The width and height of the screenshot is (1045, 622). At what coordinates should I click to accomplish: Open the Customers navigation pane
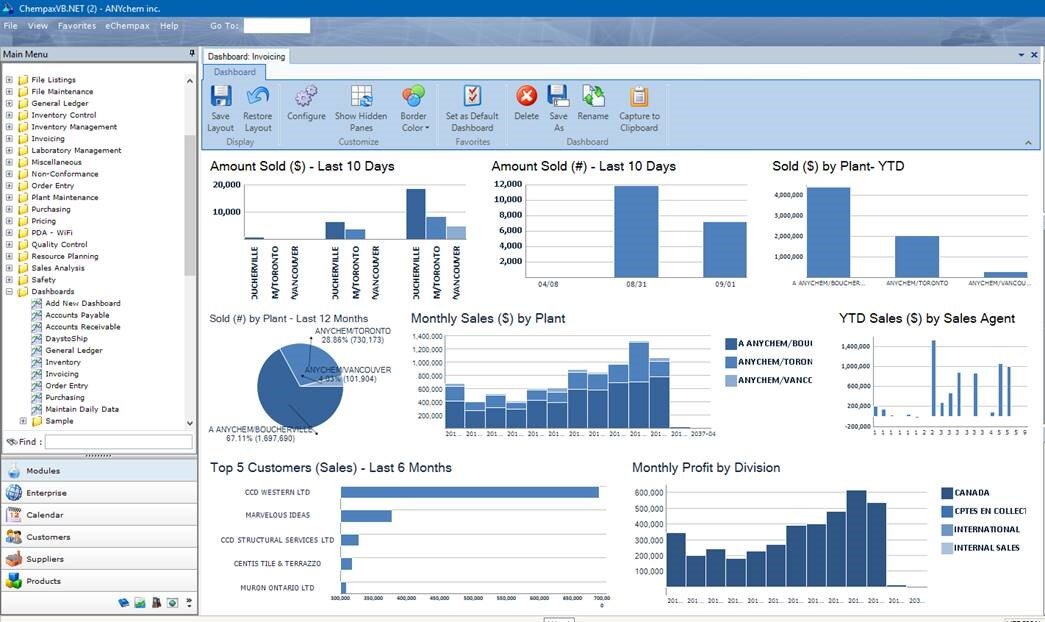point(48,537)
